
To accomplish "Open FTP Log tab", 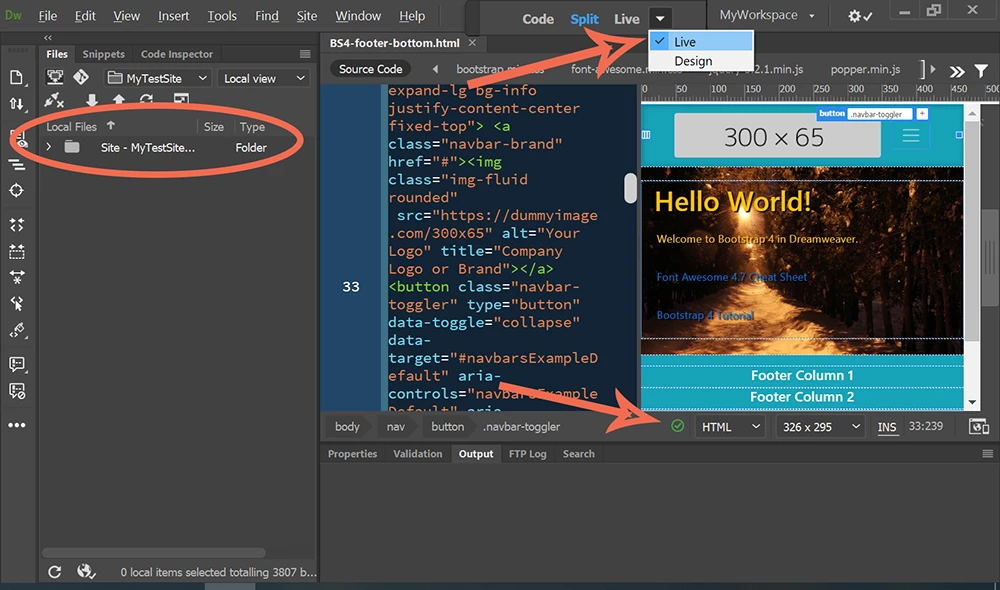I will point(527,454).
